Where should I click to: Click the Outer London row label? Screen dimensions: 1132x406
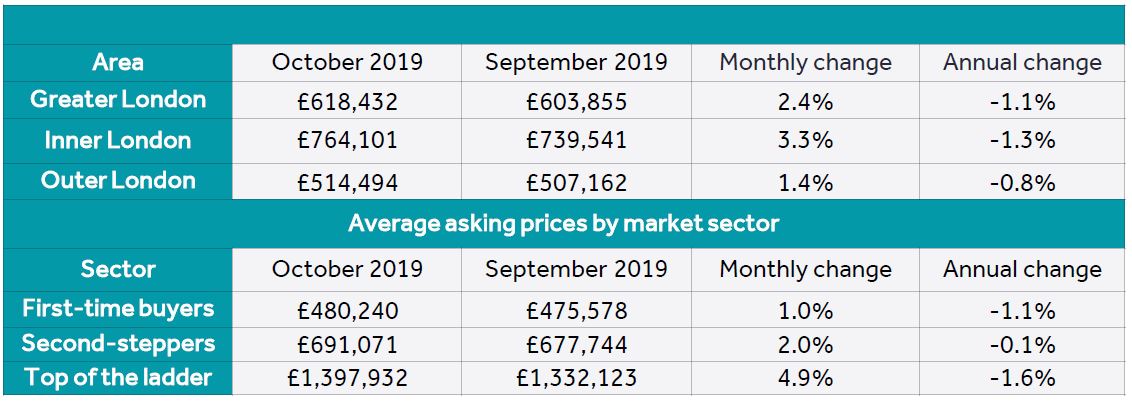tap(118, 181)
